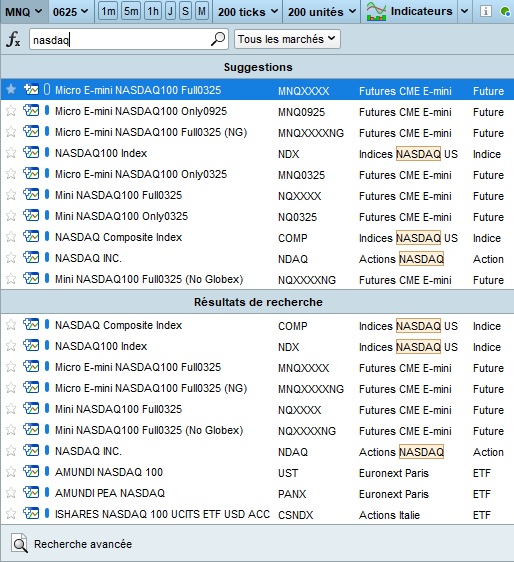Open new chart icon for NASDAQ100 Index result
Screen dimensions: 514x562
pyautogui.click(x=31, y=345)
